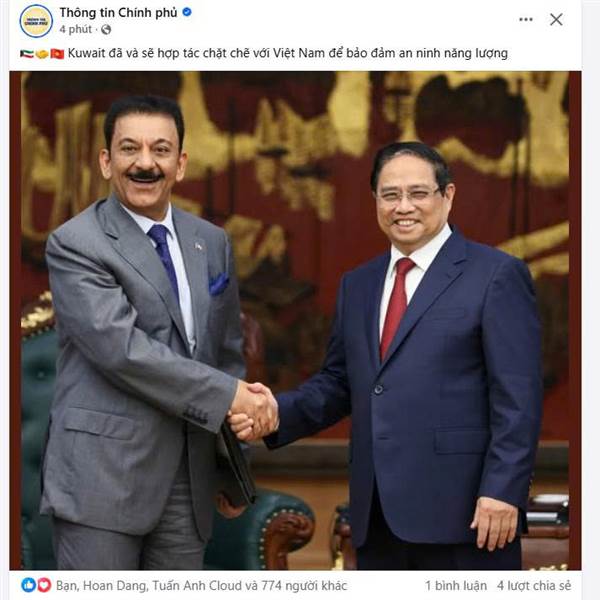Viewport: 600px width, 600px height.
Task: Click the post caption about Kuwait cooperation
Action: (x=288, y=53)
